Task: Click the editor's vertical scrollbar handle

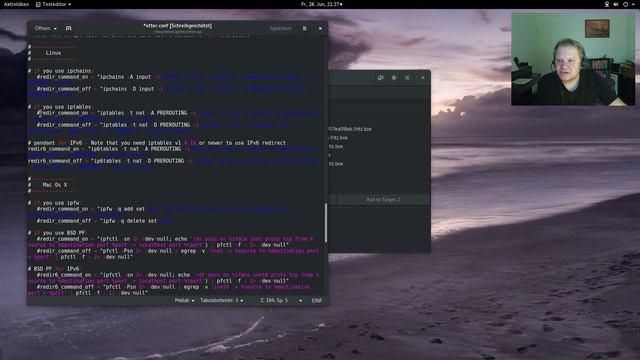Action: (x=325, y=222)
